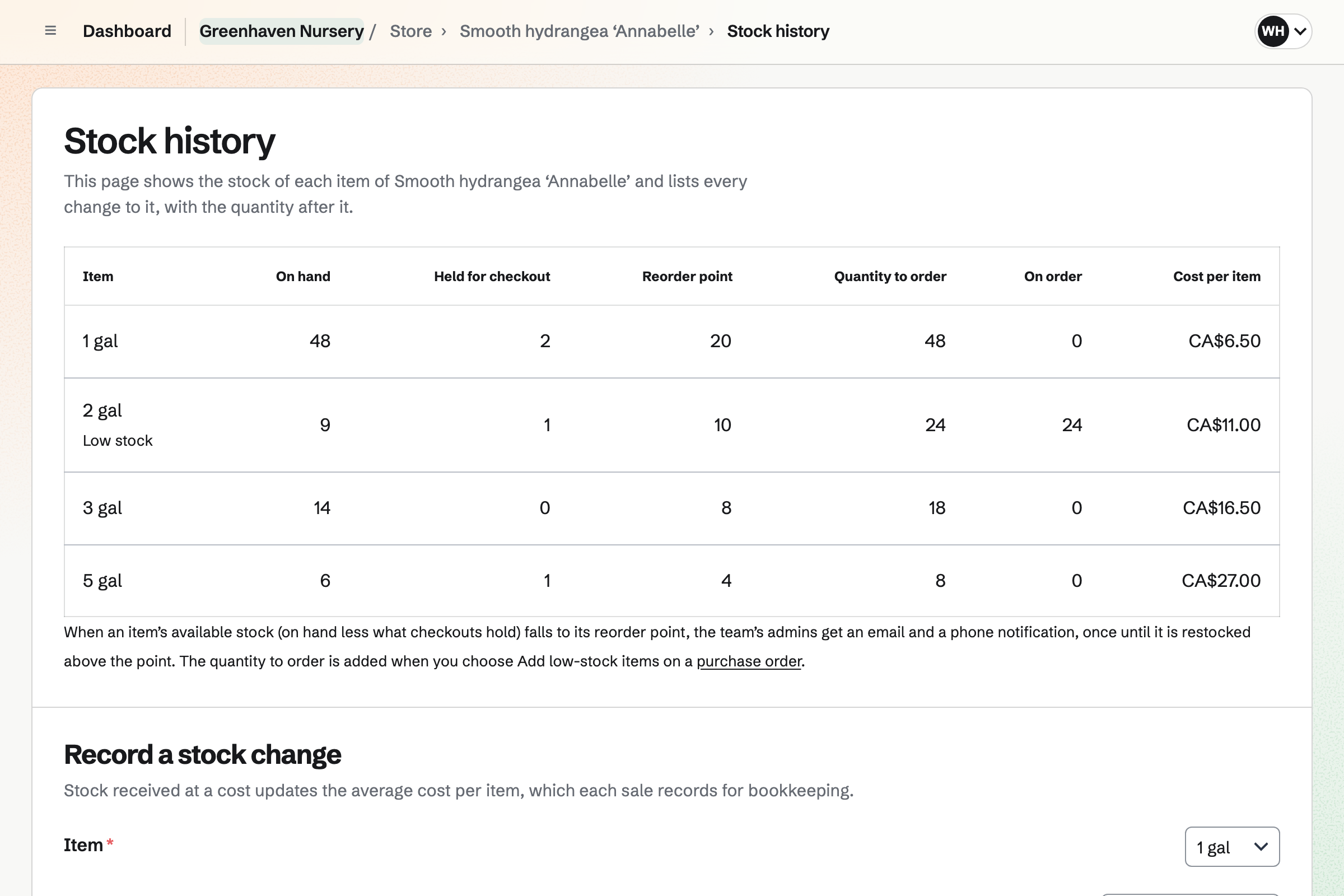Open the WH user avatar menu
Viewport: 1344px width, 896px height.
pyautogui.click(x=1283, y=31)
